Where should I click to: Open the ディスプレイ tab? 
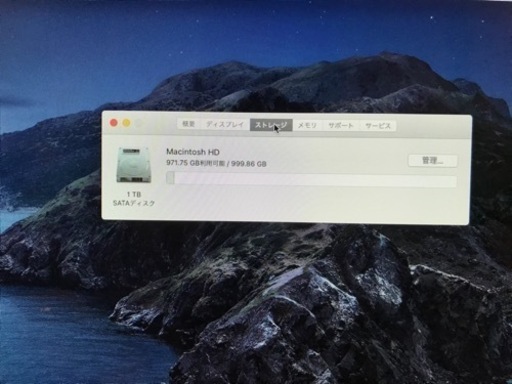pos(225,124)
